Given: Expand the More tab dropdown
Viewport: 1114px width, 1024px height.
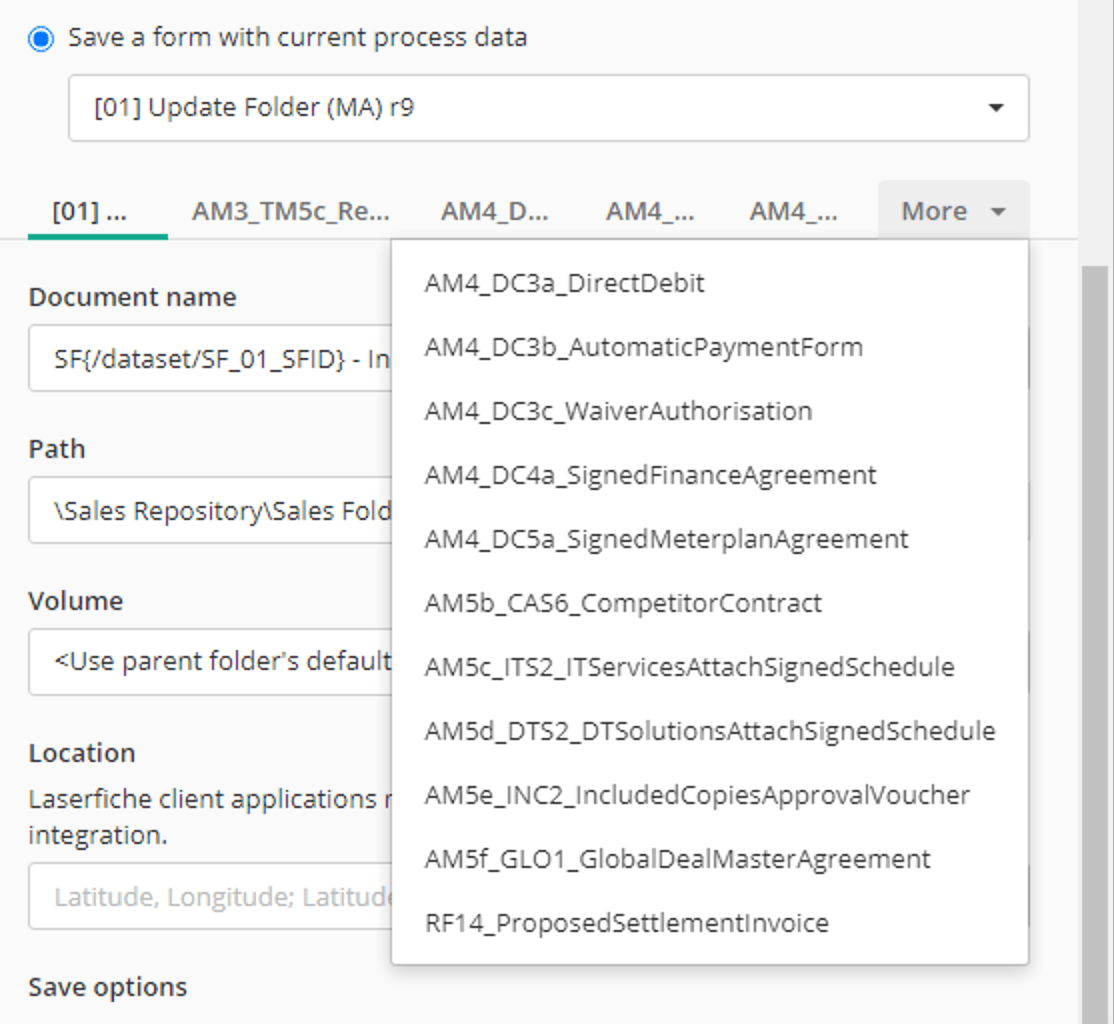Looking at the screenshot, I should click(x=950, y=210).
